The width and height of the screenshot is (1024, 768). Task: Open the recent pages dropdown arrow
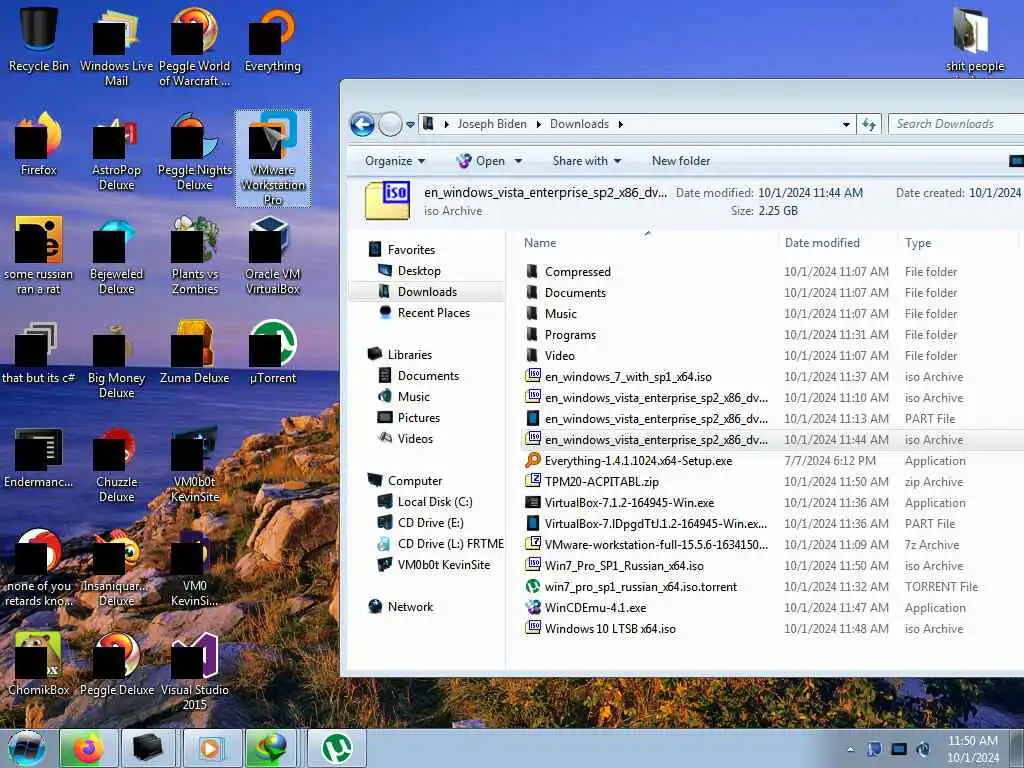point(410,124)
